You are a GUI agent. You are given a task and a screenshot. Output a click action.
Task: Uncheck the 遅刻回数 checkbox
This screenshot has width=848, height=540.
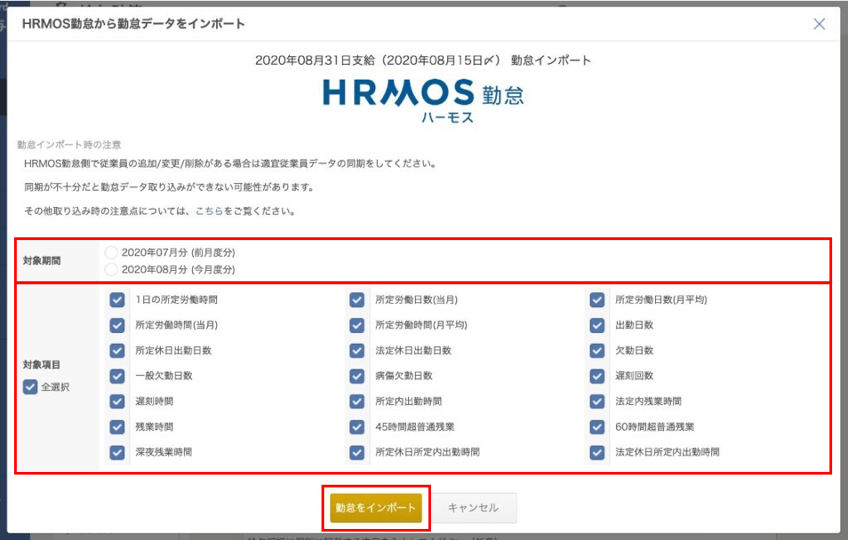click(x=597, y=376)
